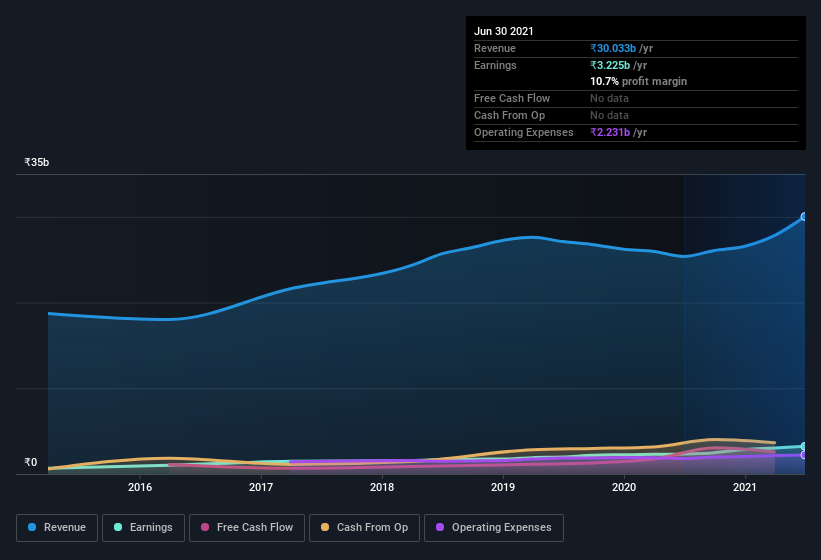This screenshot has width=821, height=560.
Task: Click the ₹30.033b revenue value
Action: tap(613, 48)
